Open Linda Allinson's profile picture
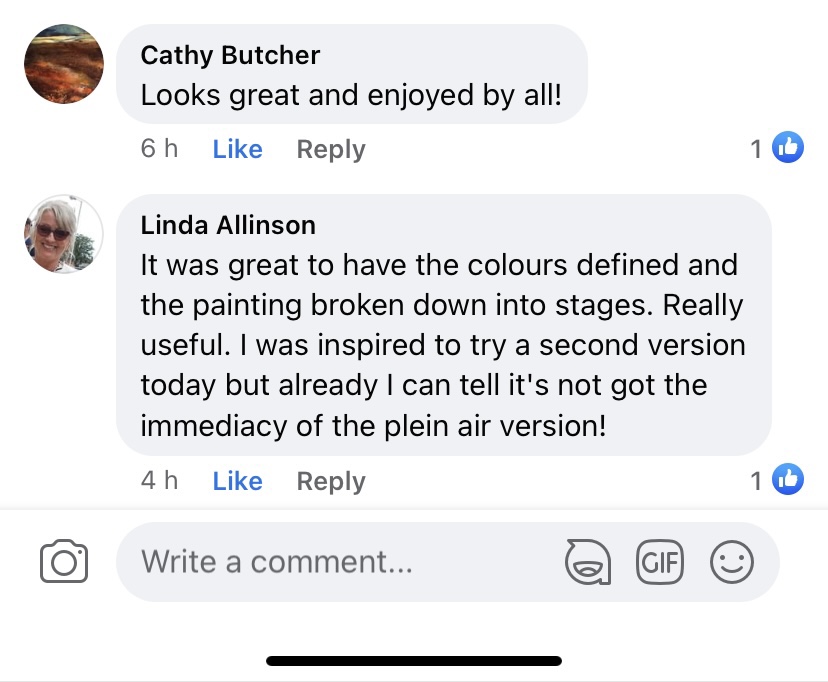The image size is (828, 682). point(63,234)
